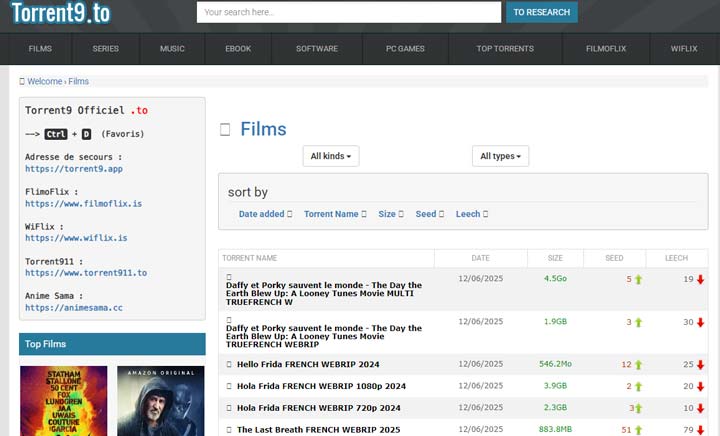Open the WIFLIX navigation tab
Screen dimensions: 720x436
(x=684, y=49)
